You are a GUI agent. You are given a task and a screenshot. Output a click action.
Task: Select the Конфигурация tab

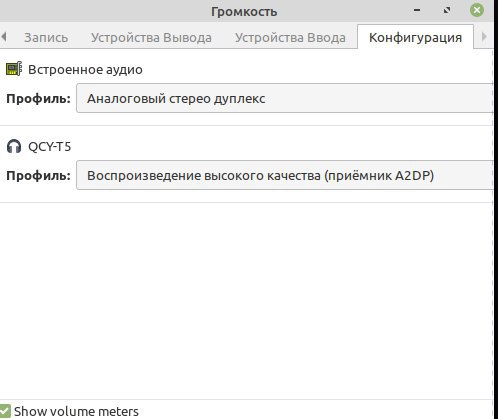coord(415,37)
